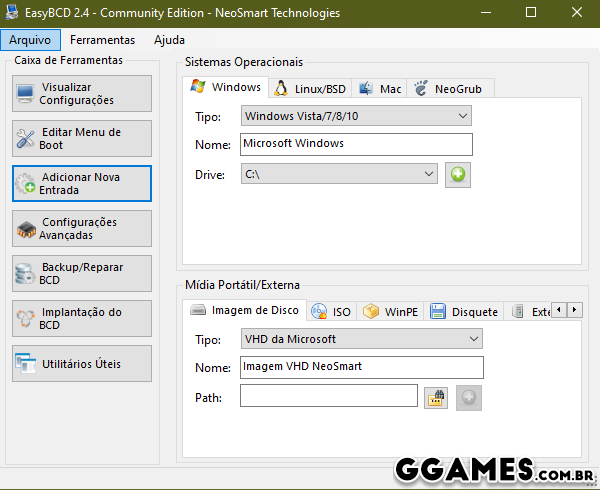This screenshot has width=600, height=490.
Task: Browse for disk image path file
Action: (x=435, y=397)
